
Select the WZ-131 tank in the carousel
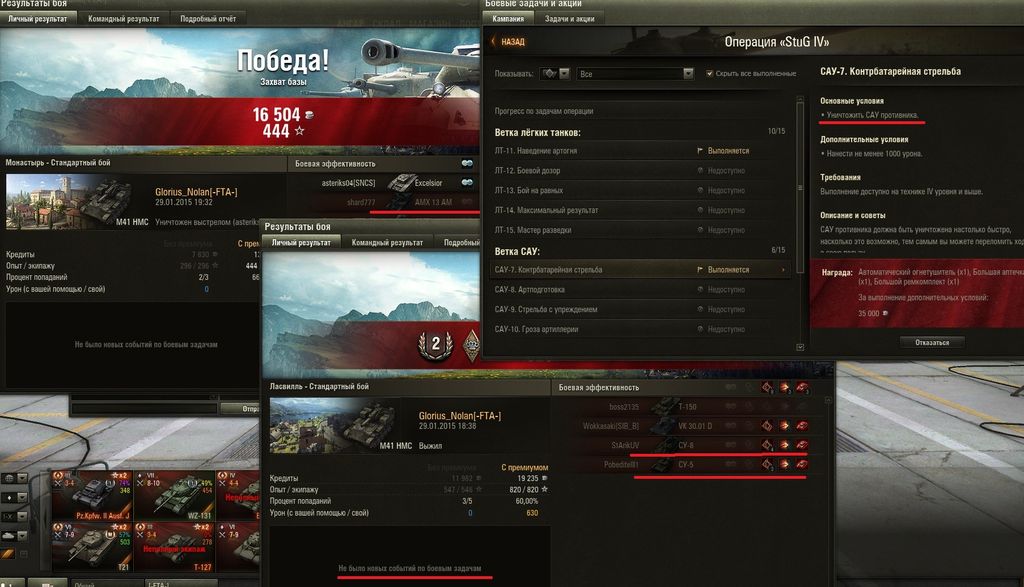pos(174,495)
